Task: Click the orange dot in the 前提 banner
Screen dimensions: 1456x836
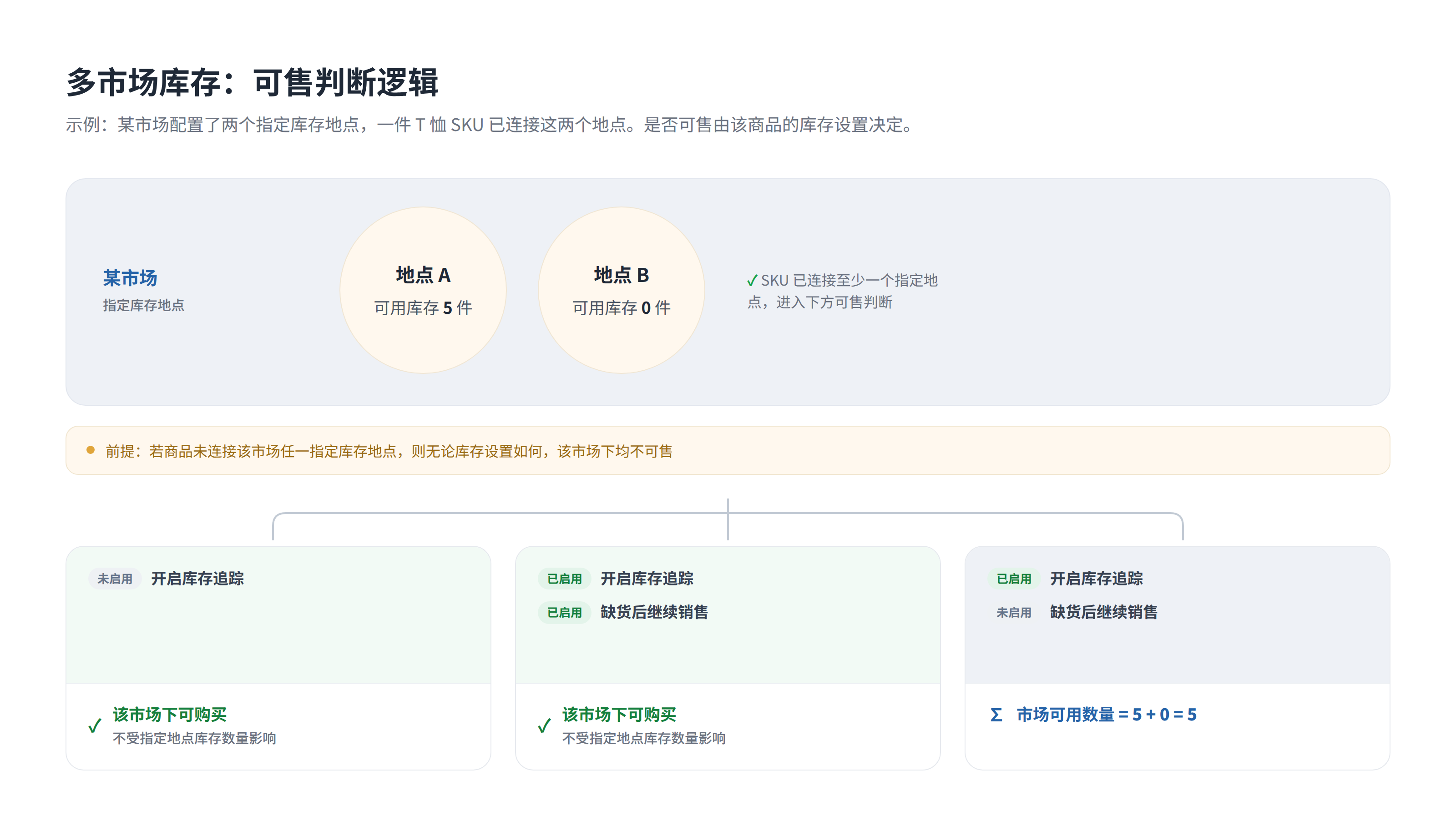Action: click(x=90, y=450)
